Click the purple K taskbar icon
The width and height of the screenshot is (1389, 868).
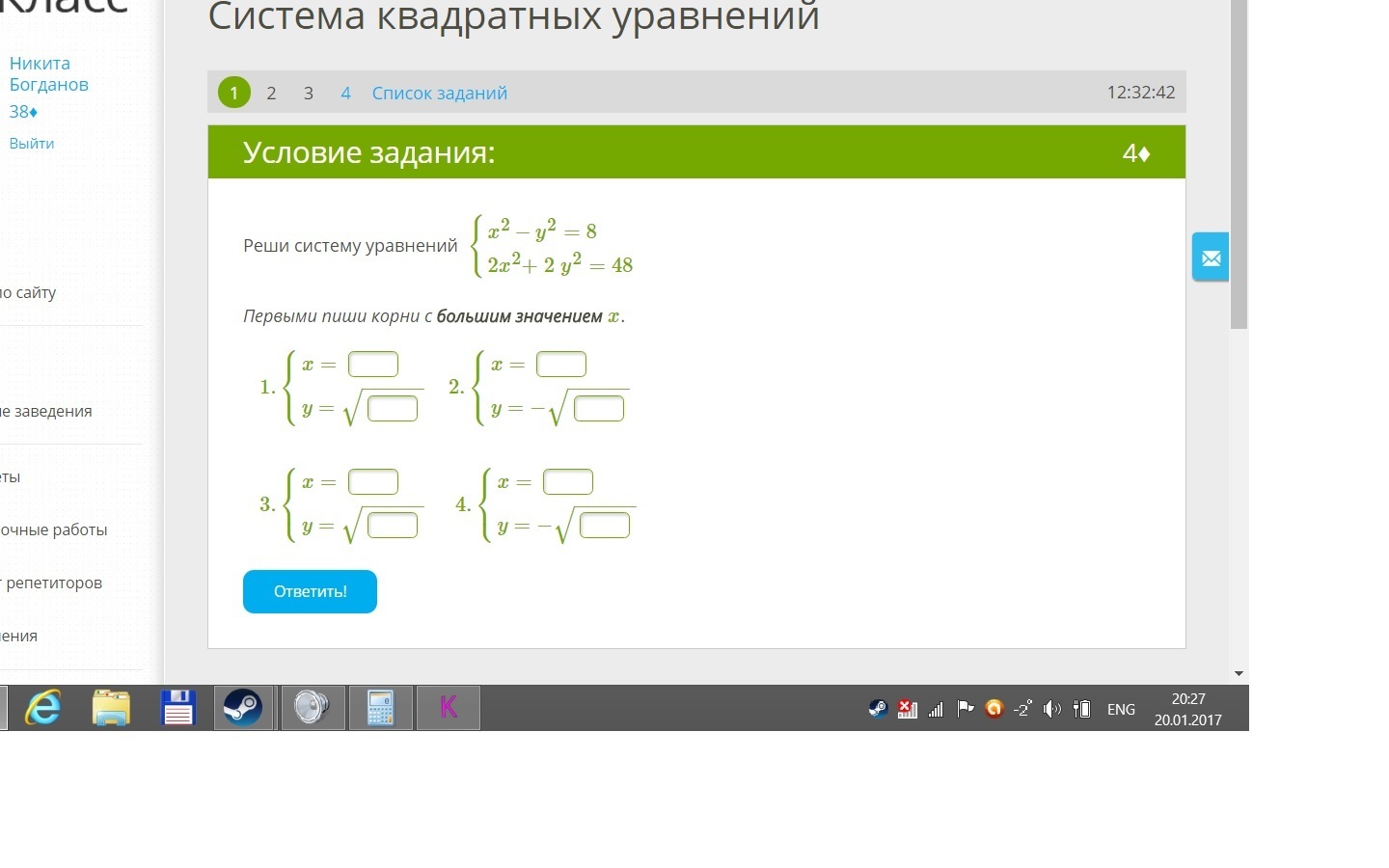[x=449, y=708]
